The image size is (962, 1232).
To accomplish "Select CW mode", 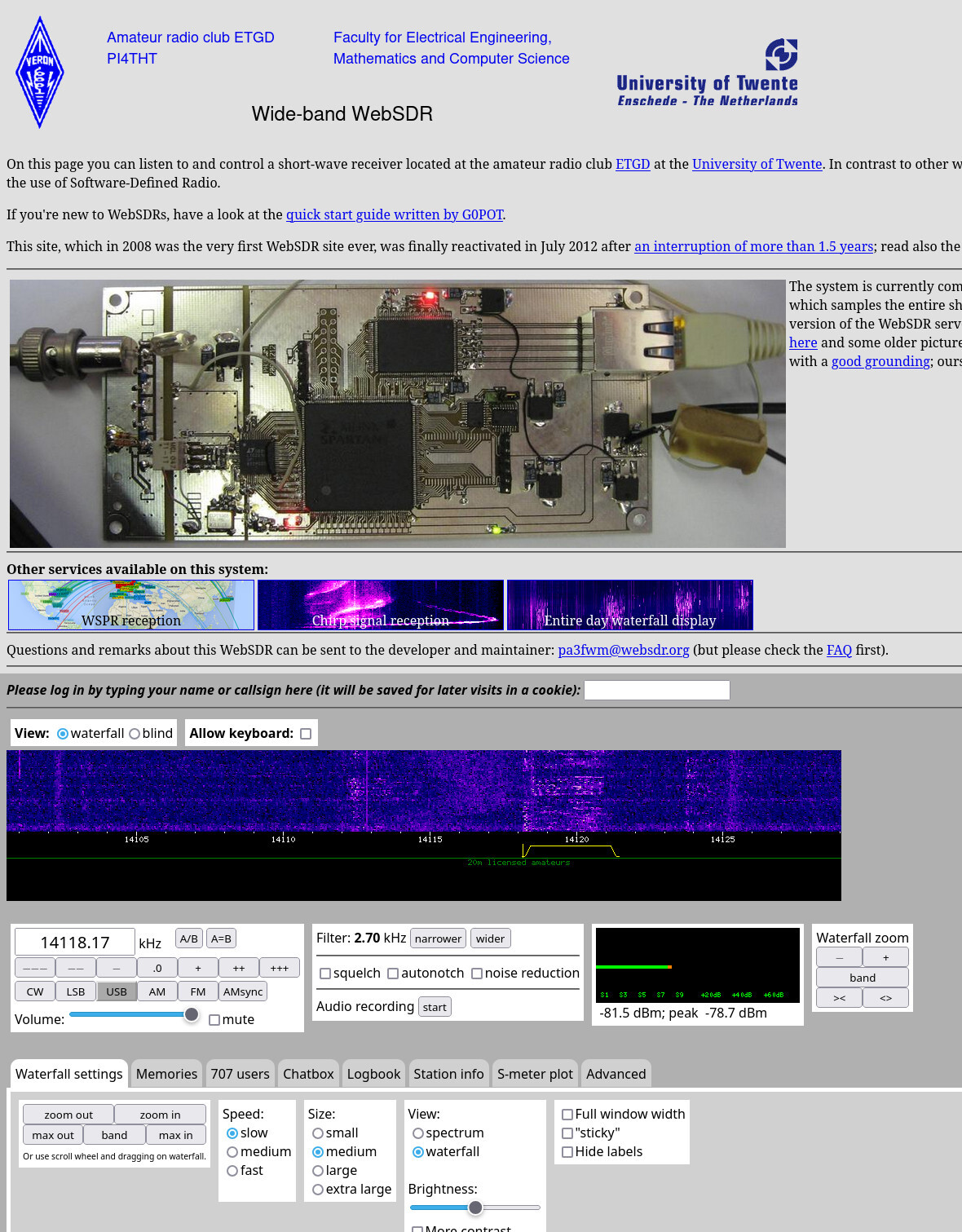I will [x=35, y=991].
